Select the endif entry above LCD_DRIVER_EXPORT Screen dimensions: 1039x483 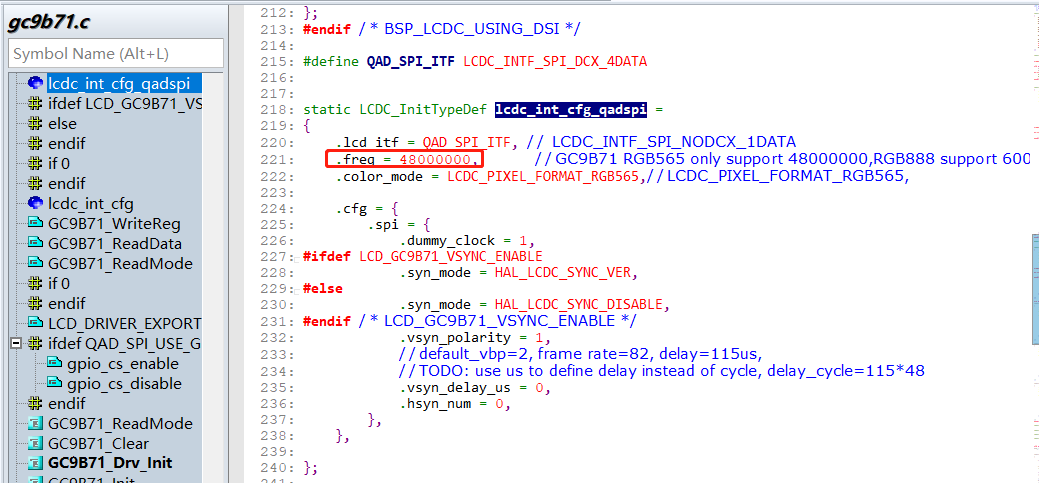pos(66,303)
